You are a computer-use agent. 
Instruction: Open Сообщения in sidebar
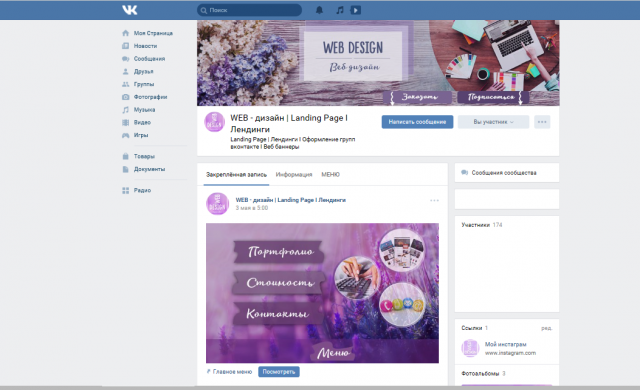coord(149,59)
